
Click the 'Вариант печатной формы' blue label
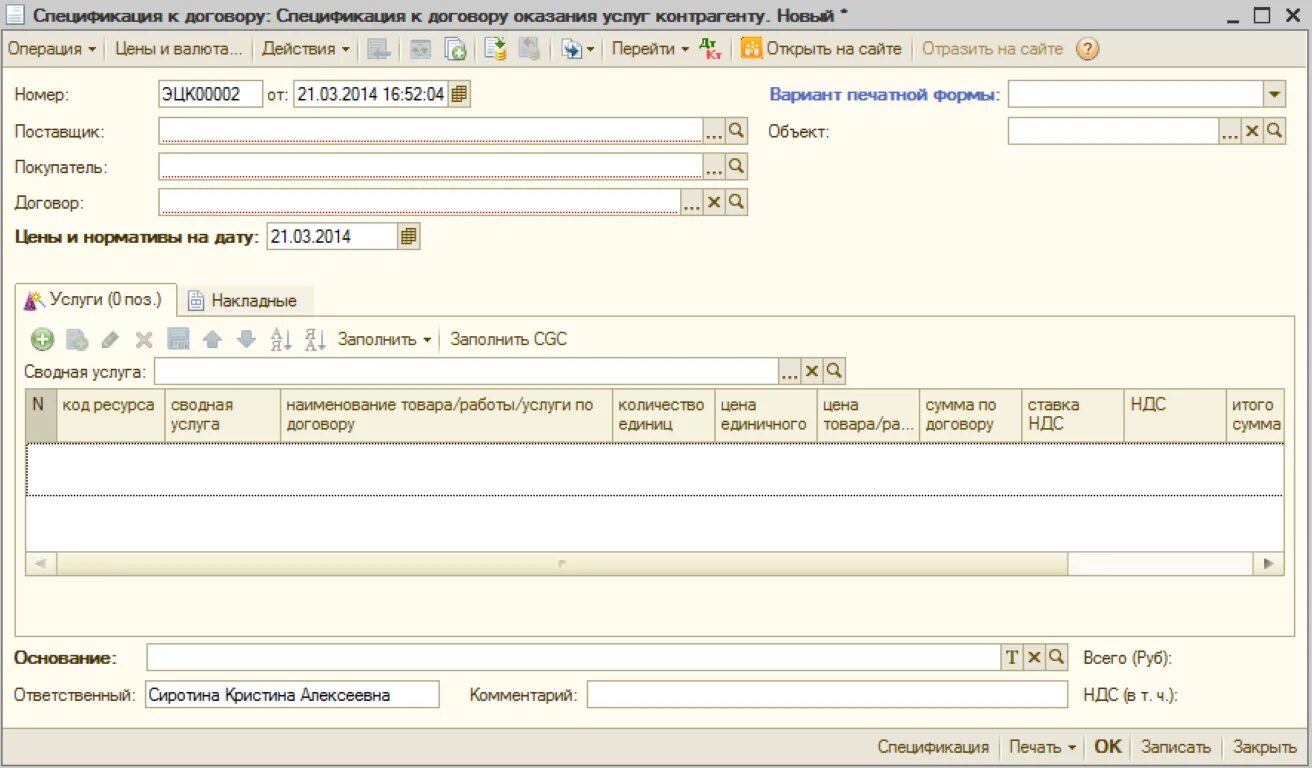[884, 95]
